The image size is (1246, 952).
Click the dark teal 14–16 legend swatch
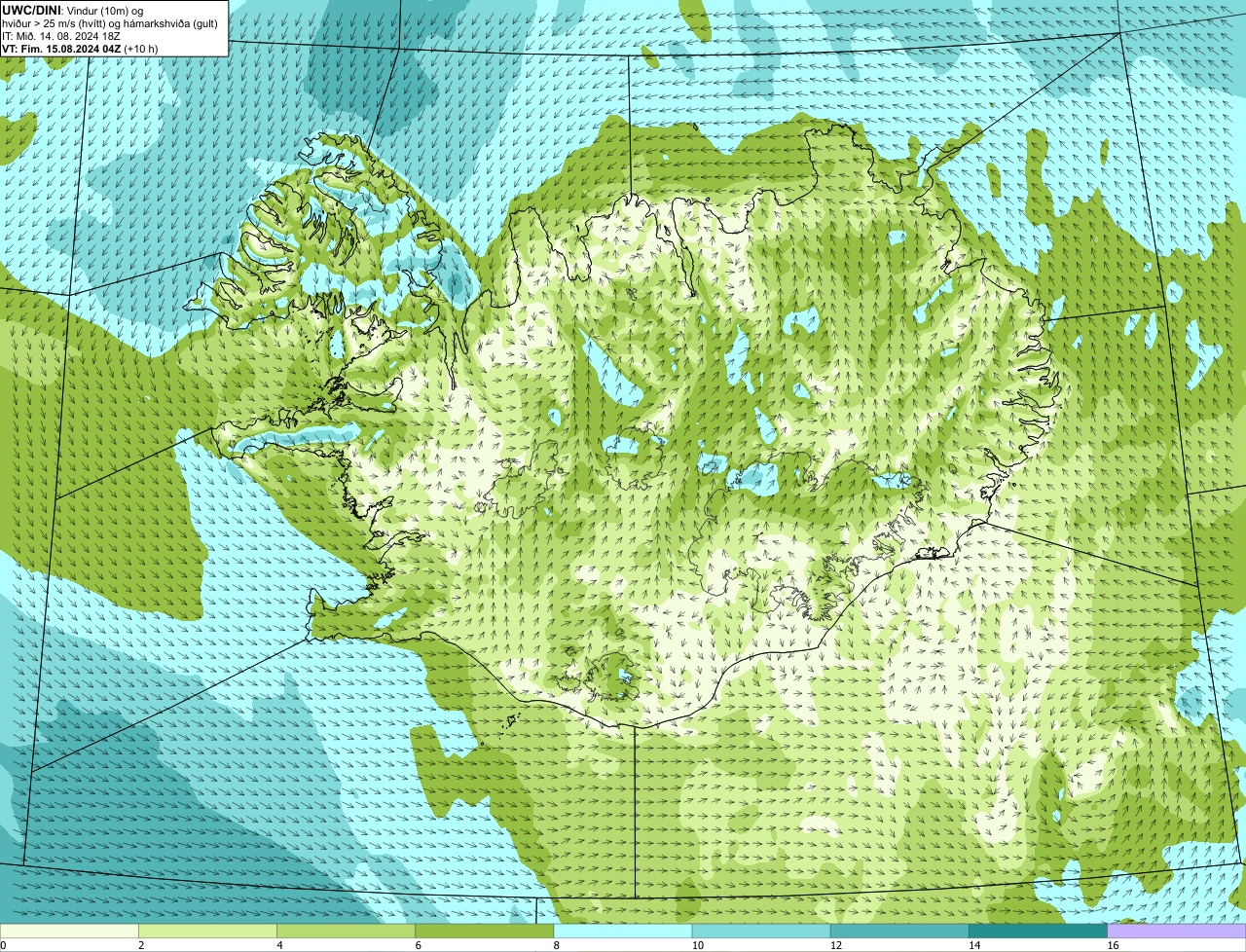(1039, 931)
